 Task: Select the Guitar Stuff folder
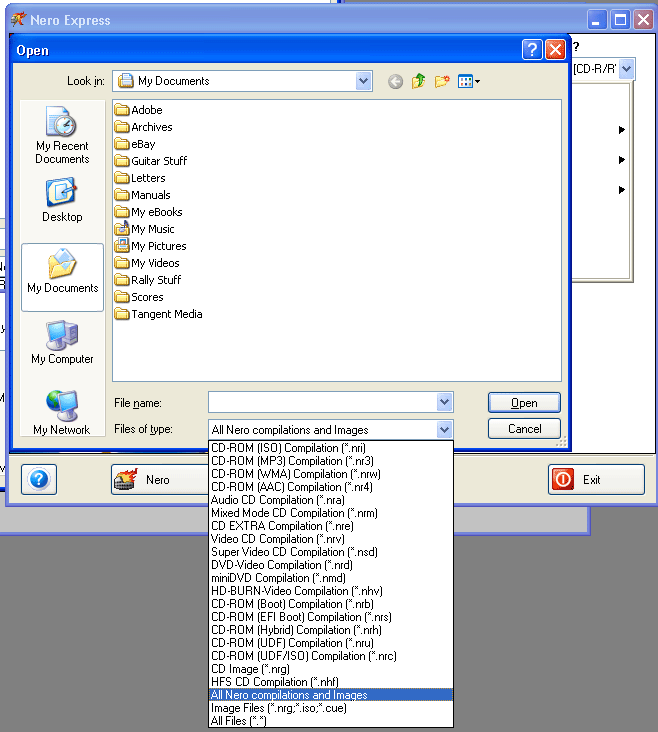click(x=151, y=161)
